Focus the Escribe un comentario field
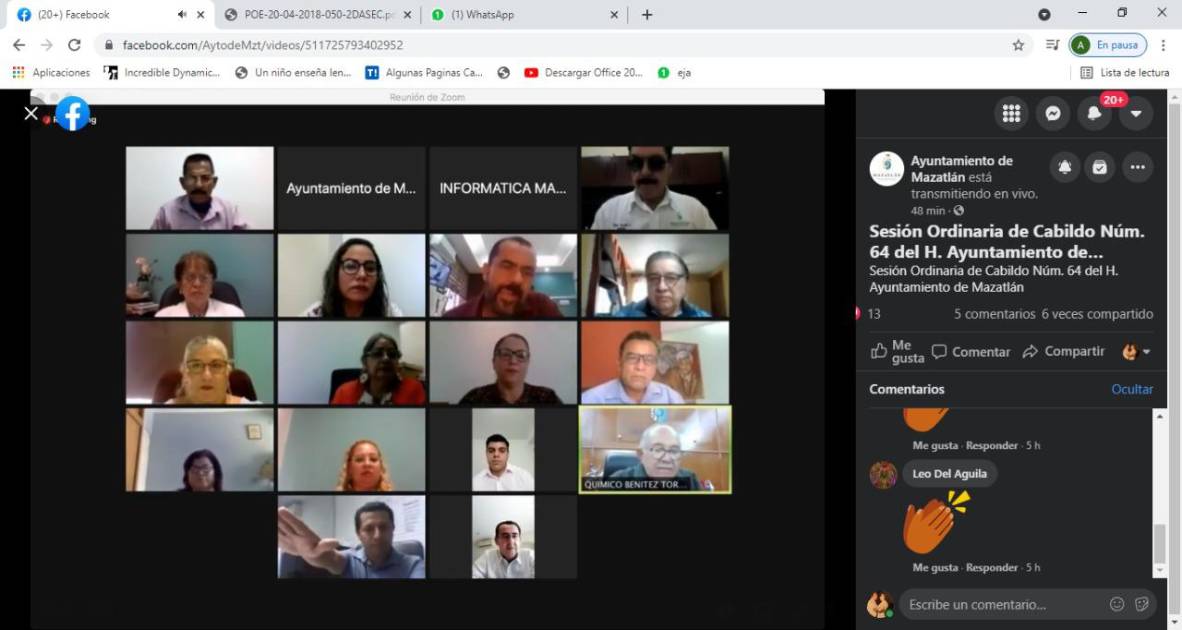1182x630 pixels. 1000,604
